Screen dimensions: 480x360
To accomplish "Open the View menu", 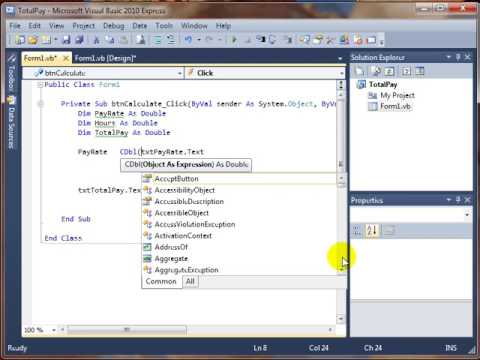I will pyautogui.click(x=56, y=26).
